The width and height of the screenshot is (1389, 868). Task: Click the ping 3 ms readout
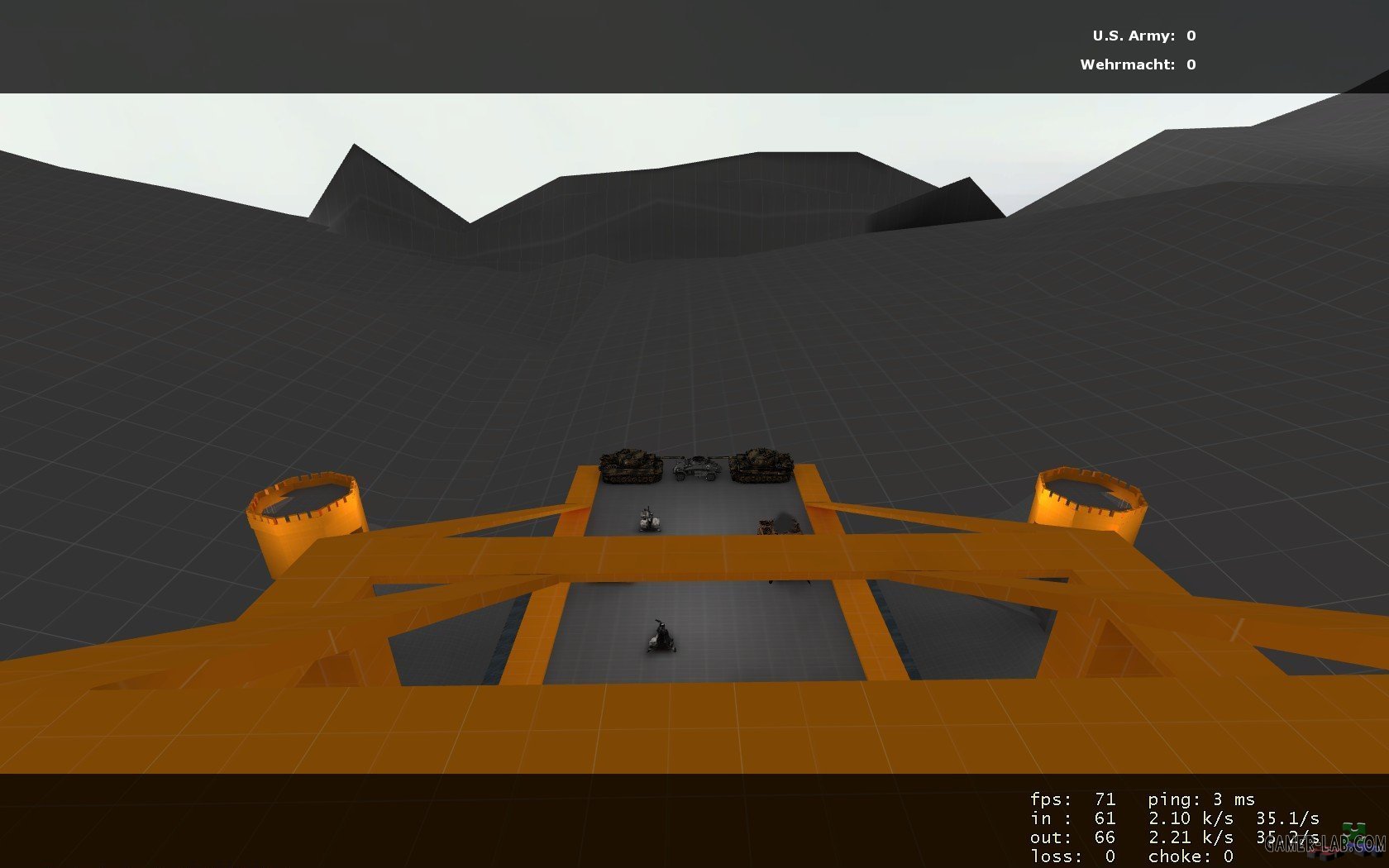point(1200,799)
